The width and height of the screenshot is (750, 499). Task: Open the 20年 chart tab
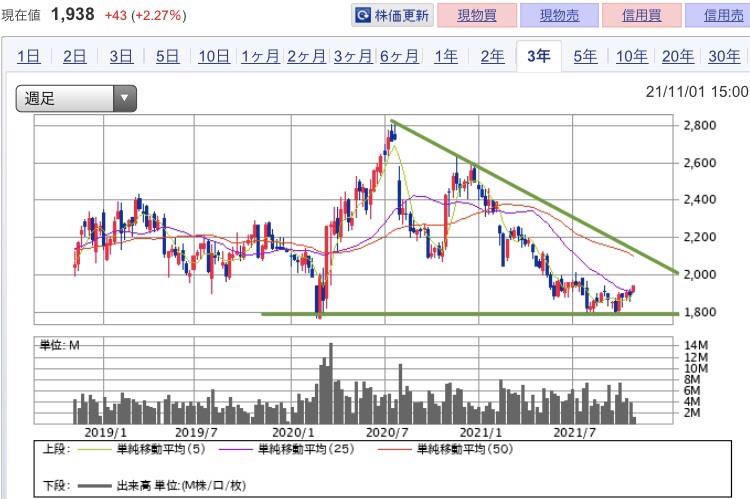click(678, 56)
